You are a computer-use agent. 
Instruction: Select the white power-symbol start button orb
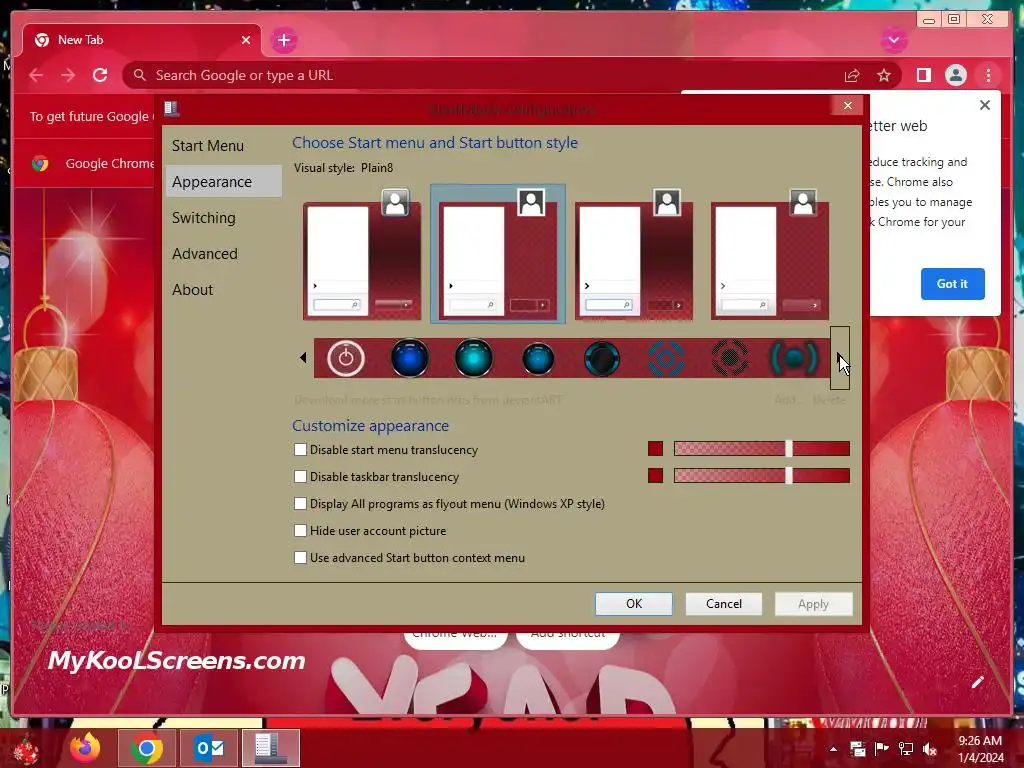[x=345, y=358]
